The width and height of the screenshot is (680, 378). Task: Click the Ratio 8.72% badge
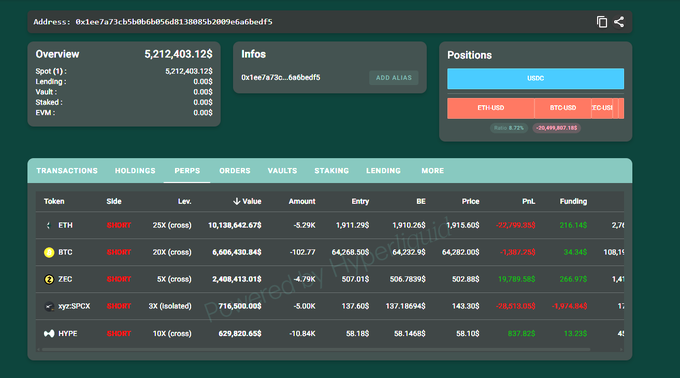click(509, 128)
